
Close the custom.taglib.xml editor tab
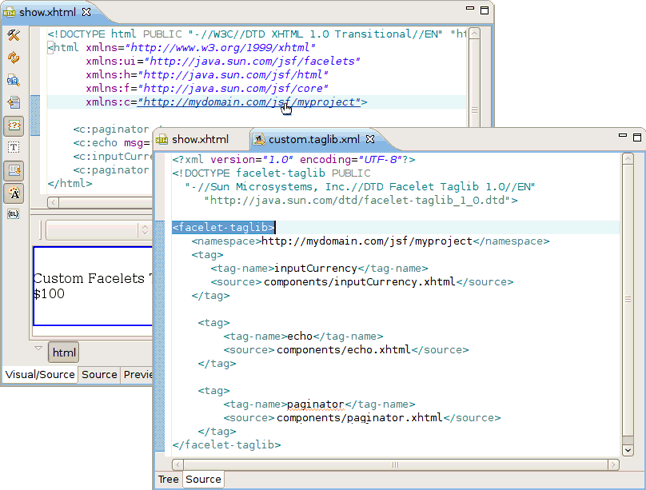coord(369,139)
